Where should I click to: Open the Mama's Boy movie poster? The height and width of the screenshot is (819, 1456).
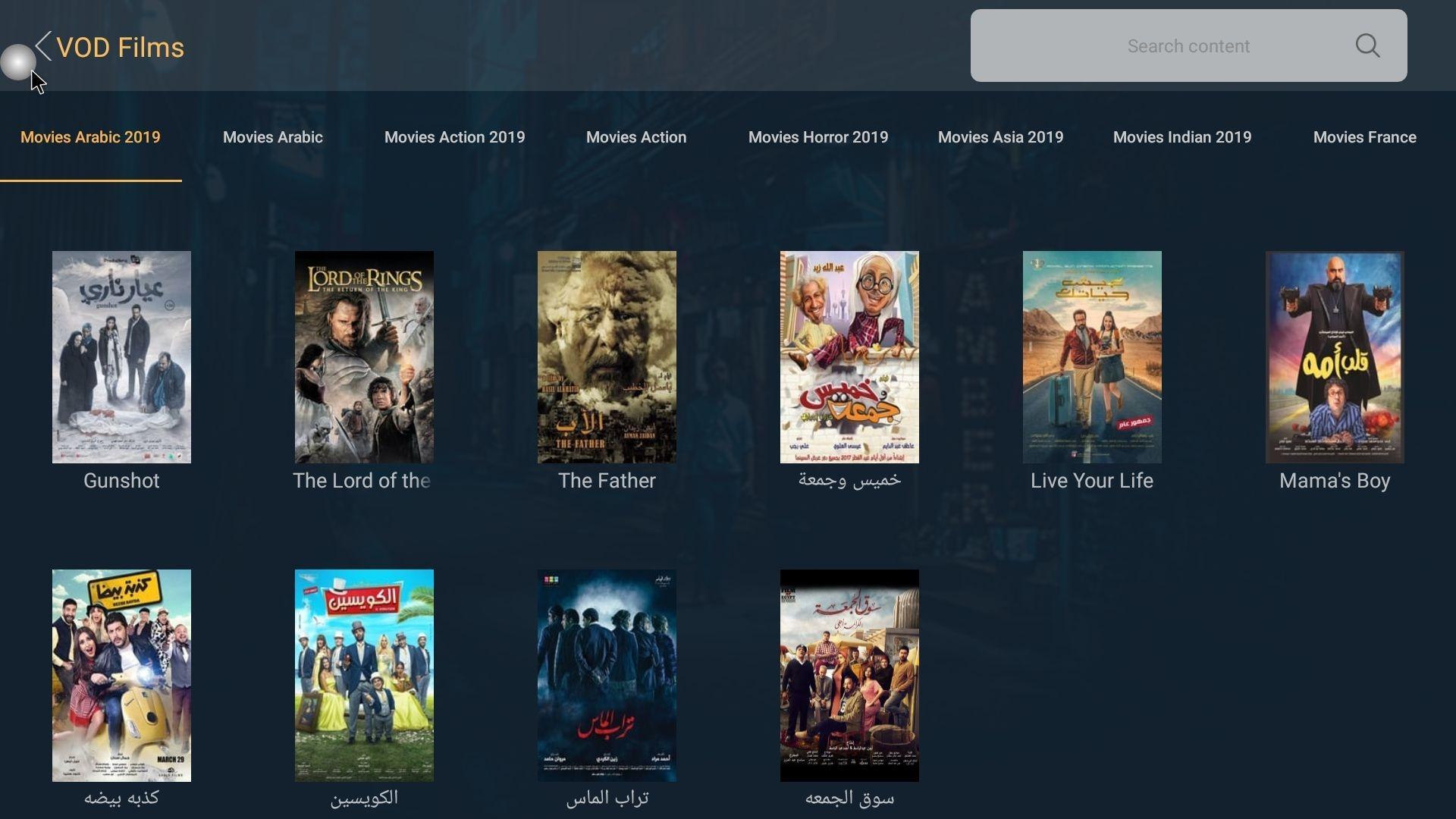(x=1335, y=357)
